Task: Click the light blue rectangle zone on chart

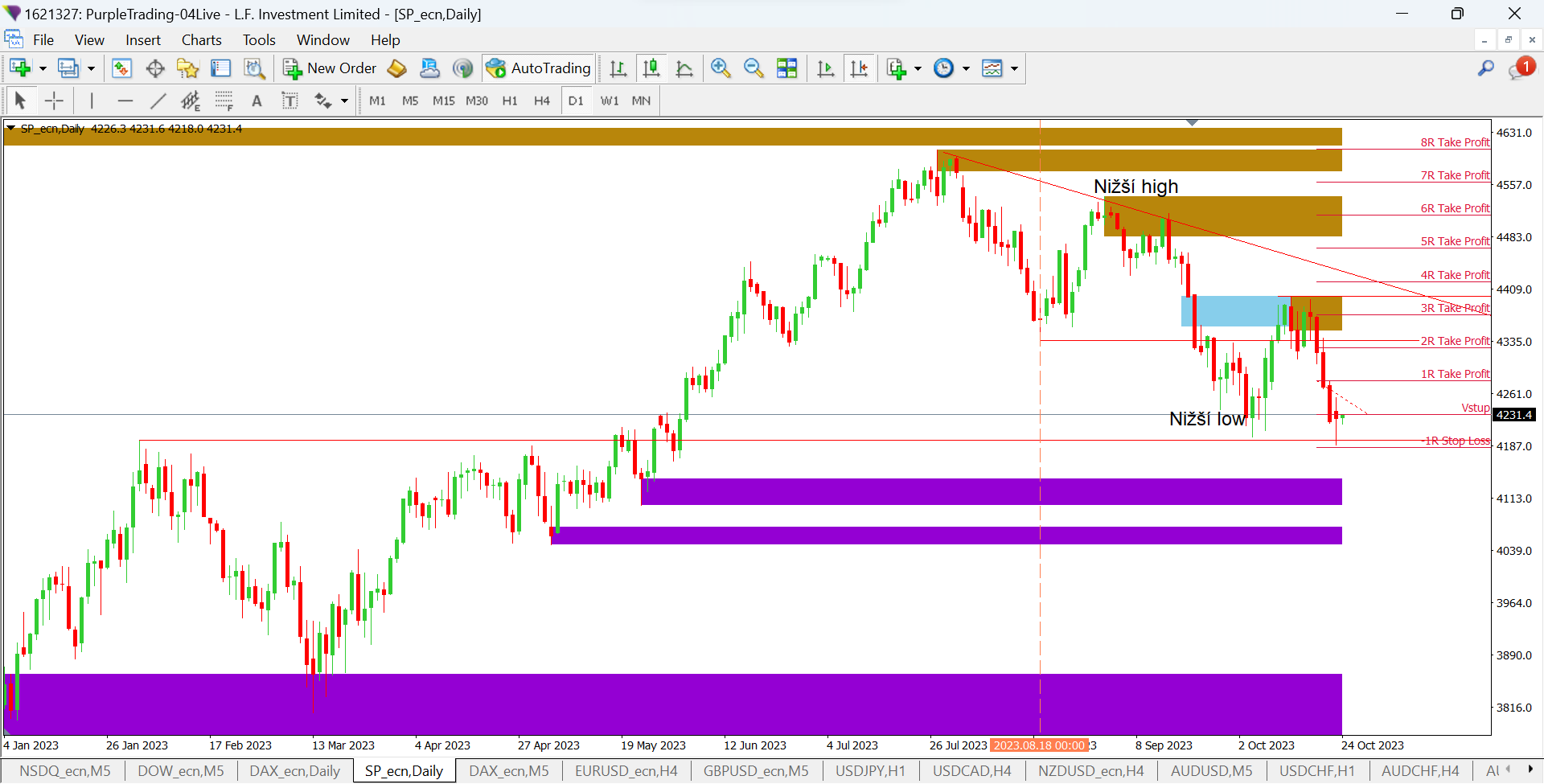Action: [1230, 311]
